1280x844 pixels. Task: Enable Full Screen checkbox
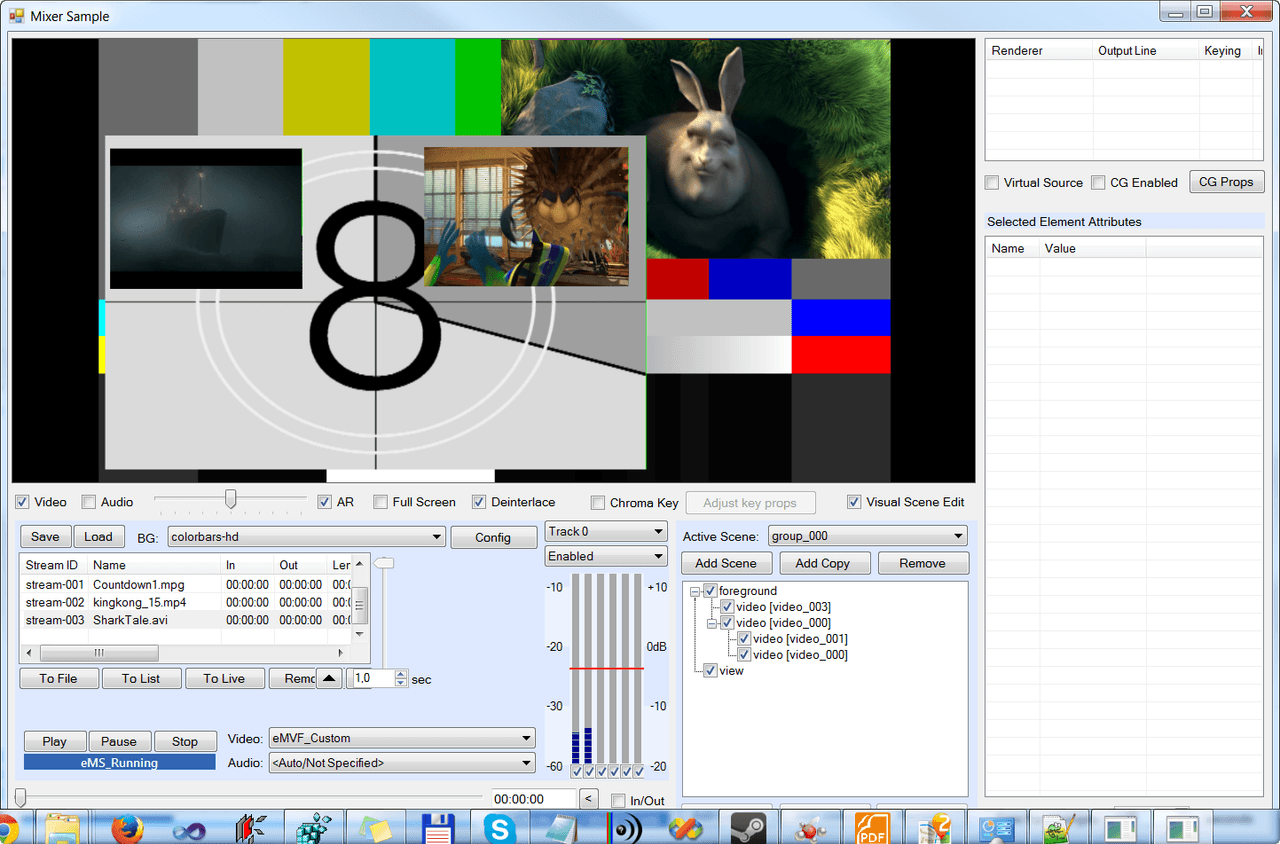tap(380, 502)
